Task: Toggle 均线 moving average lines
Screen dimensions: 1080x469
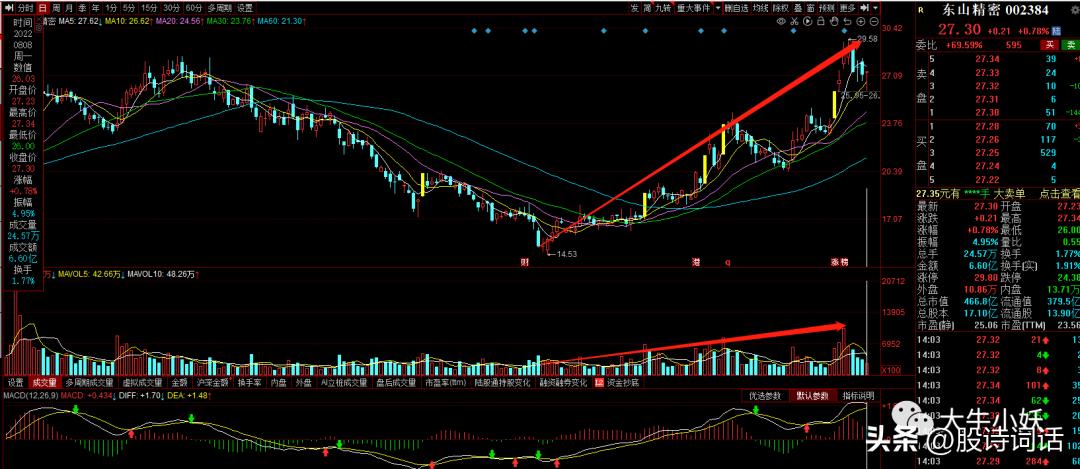Action: click(x=760, y=8)
